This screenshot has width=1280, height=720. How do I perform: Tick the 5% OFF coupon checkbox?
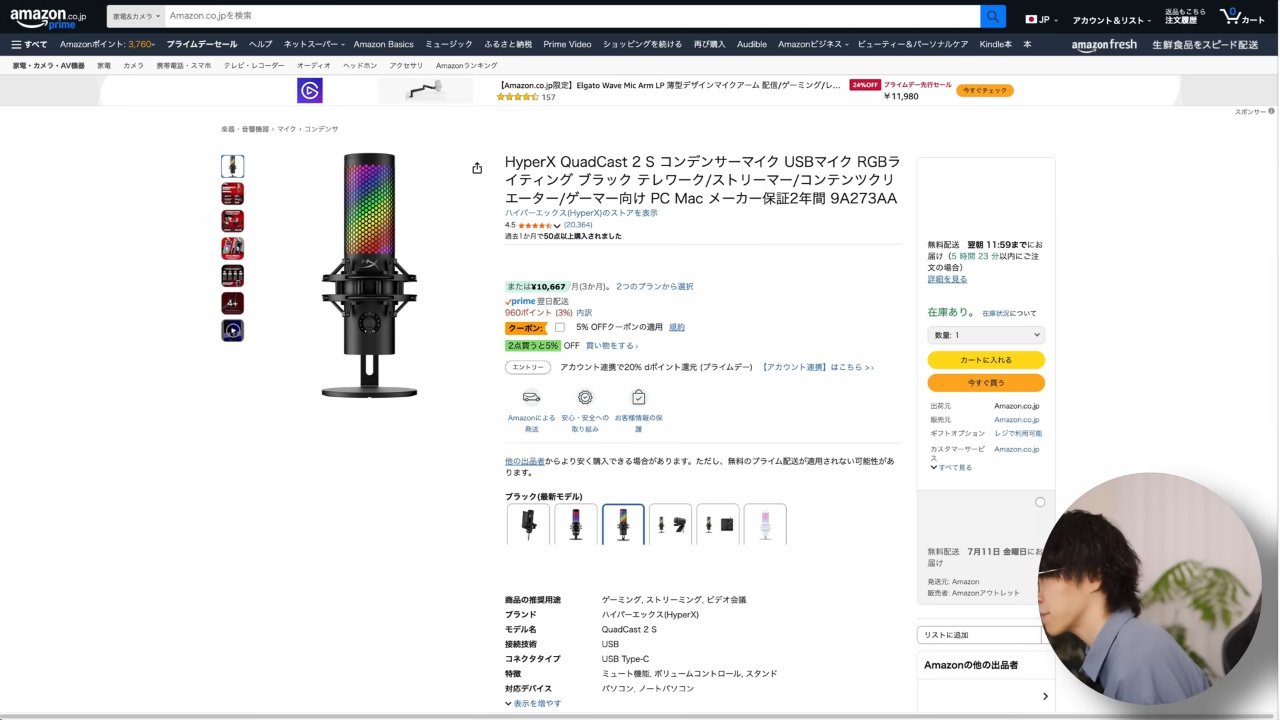tap(560, 327)
